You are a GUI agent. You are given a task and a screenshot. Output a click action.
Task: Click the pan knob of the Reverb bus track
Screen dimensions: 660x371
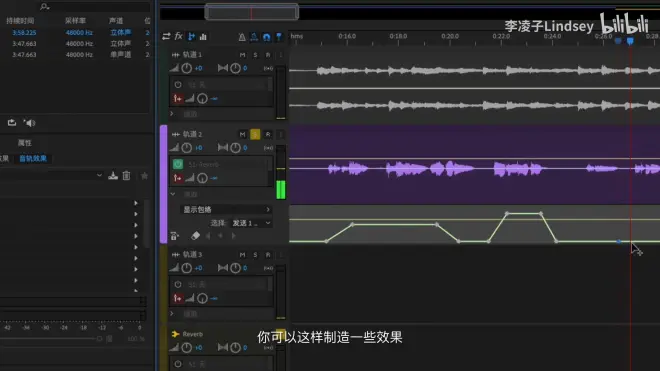[235, 347]
